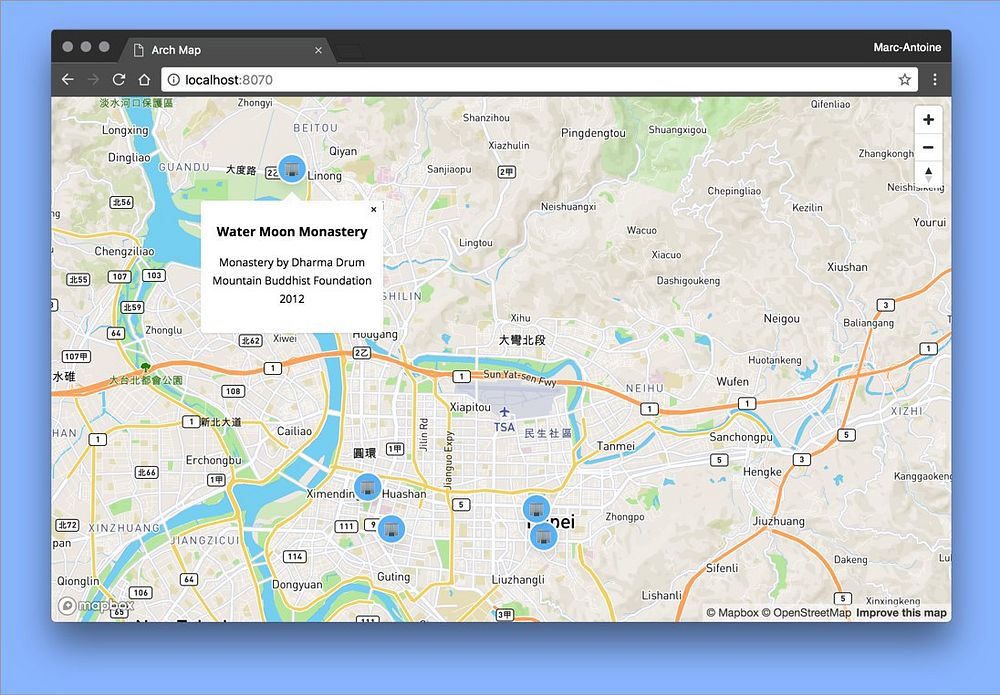
Task: Click lower building marker near Taipei label
Action: pyautogui.click(x=543, y=536)
